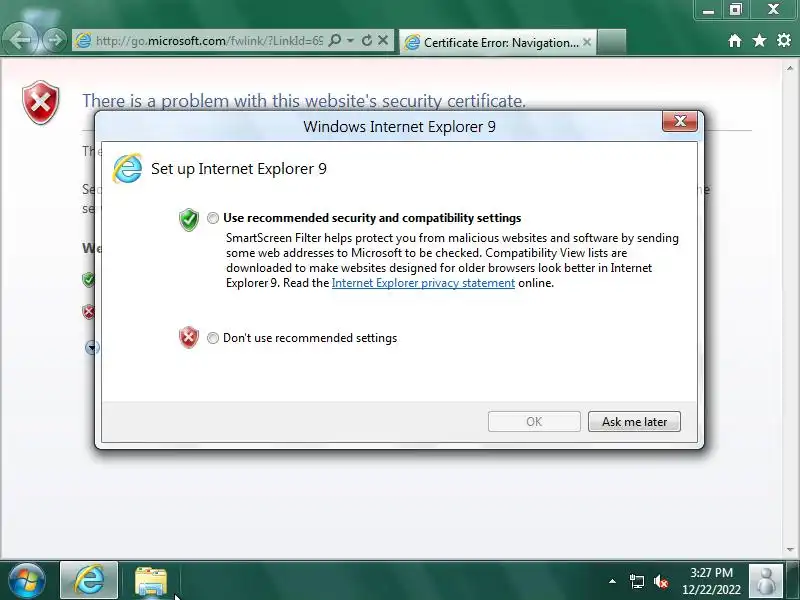The width and height of the screenshot is (800, 600).
Task: Open the Home page icon
Action: pos(735,41)
